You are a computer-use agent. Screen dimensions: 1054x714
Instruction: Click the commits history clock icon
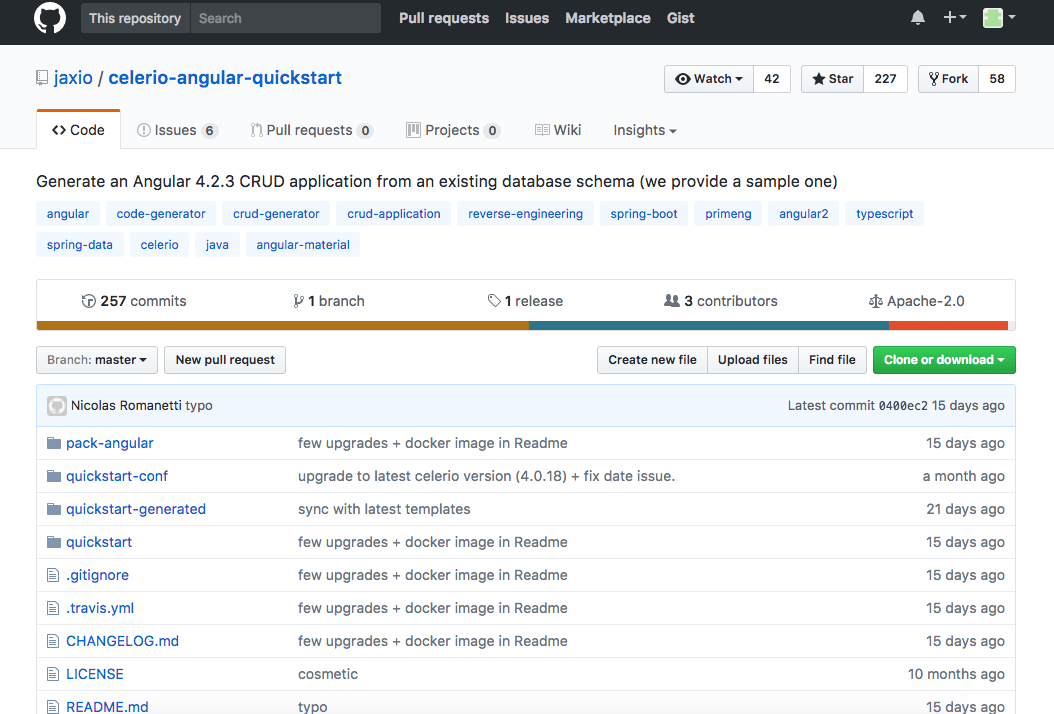tap(89, 301)
